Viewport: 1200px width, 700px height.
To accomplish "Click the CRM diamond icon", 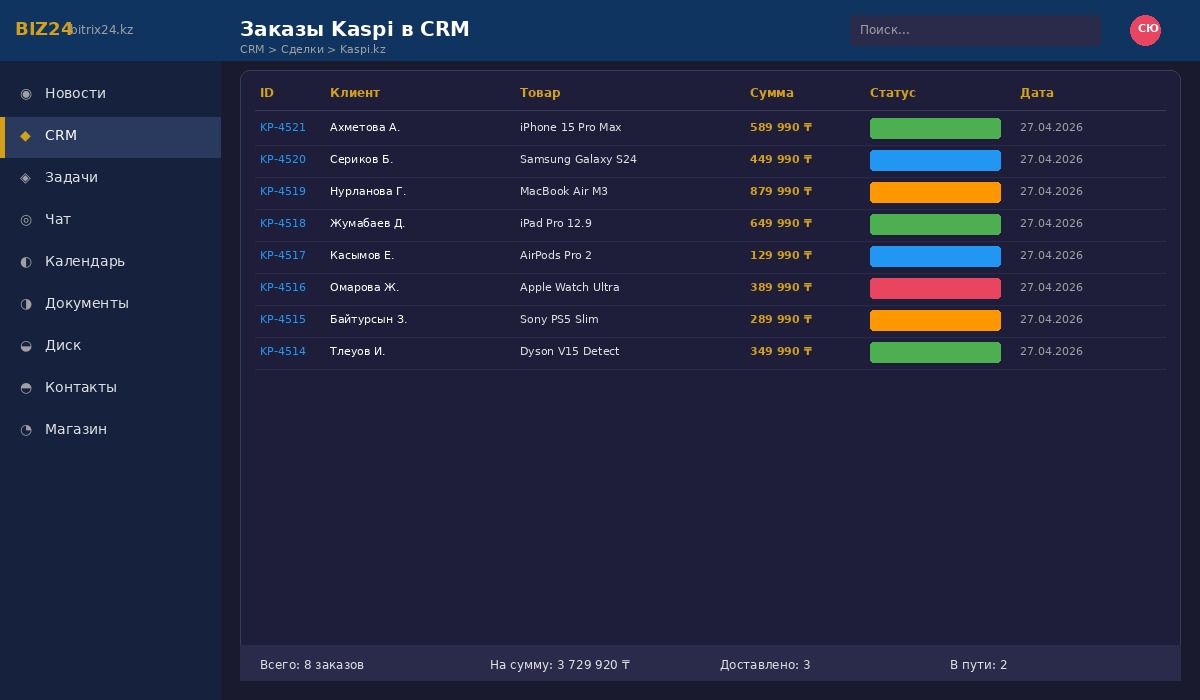I will (x=26, y=136).
